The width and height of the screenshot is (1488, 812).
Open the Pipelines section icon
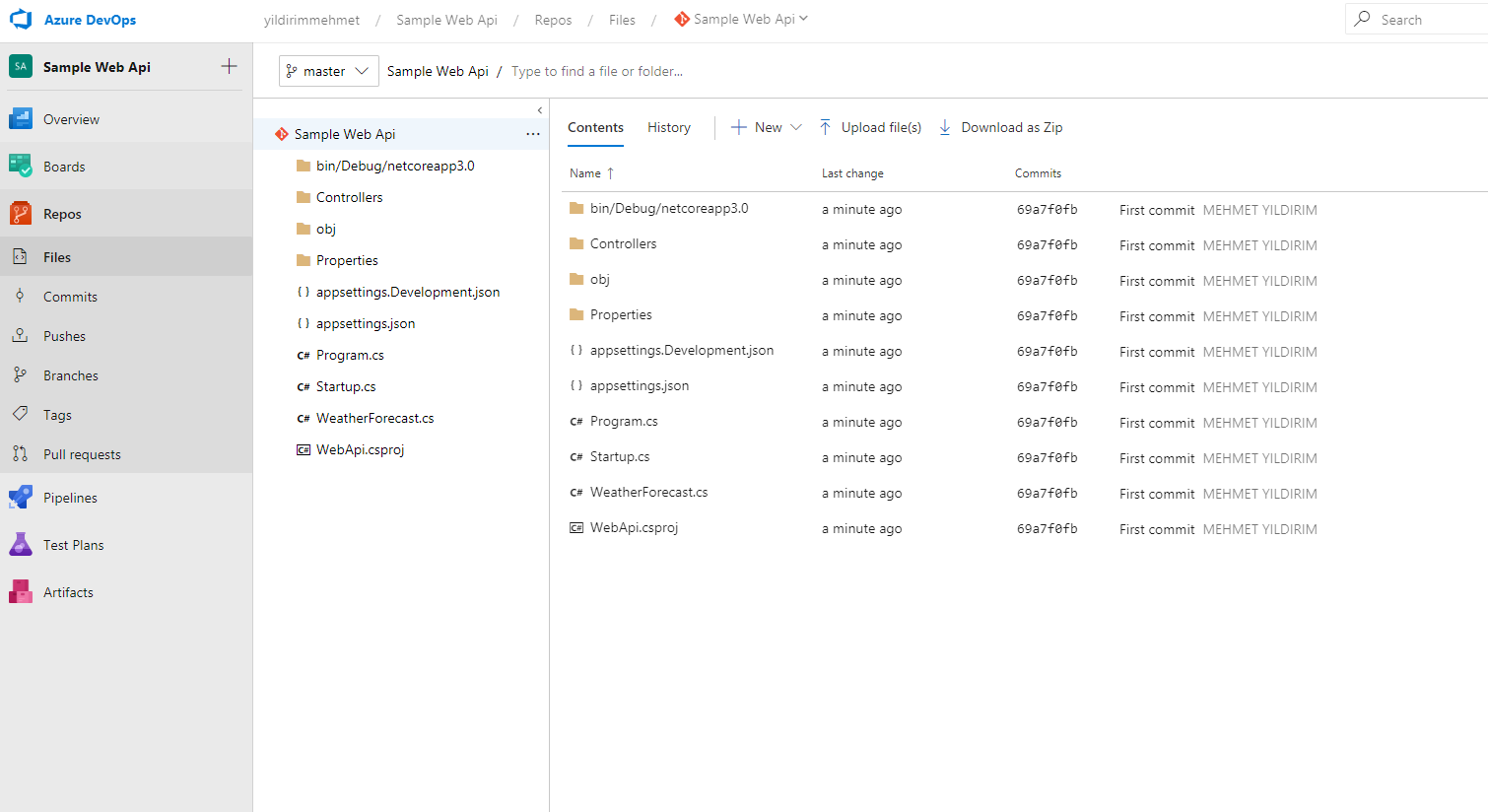pos(21,498)
